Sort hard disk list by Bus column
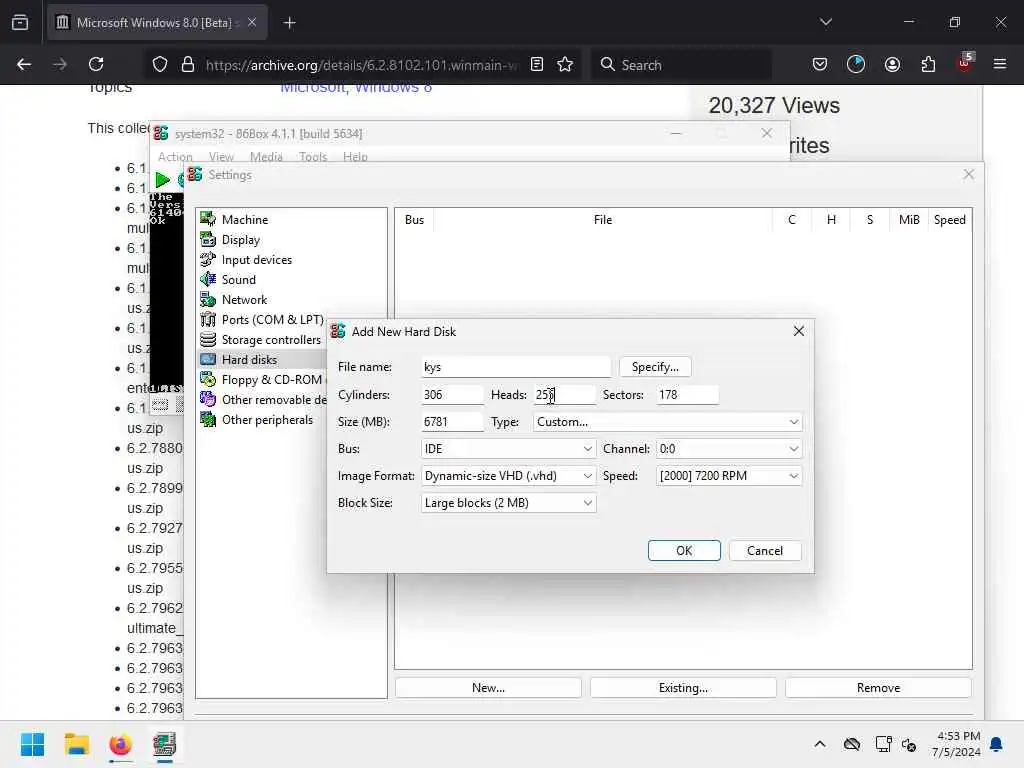The width and height of the screenshot is (1024, 768). pos(414,219)
